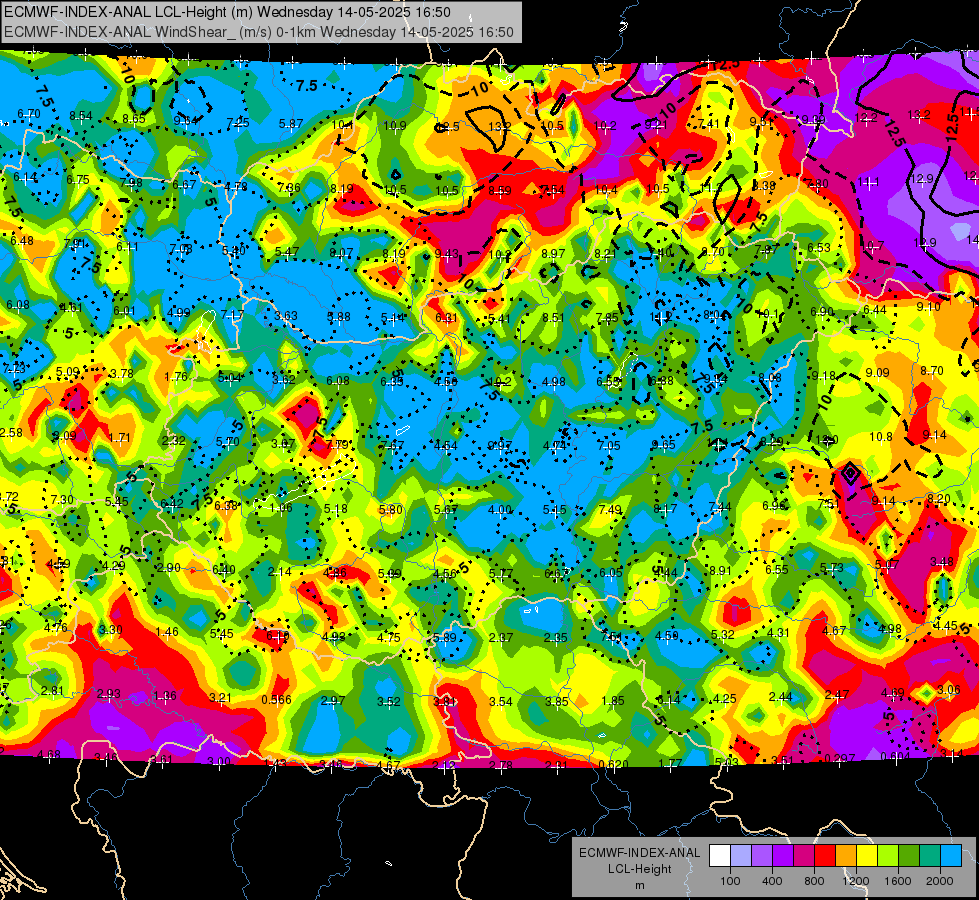
Task: Select the red swatch in the legend
Action: (825, 856)
